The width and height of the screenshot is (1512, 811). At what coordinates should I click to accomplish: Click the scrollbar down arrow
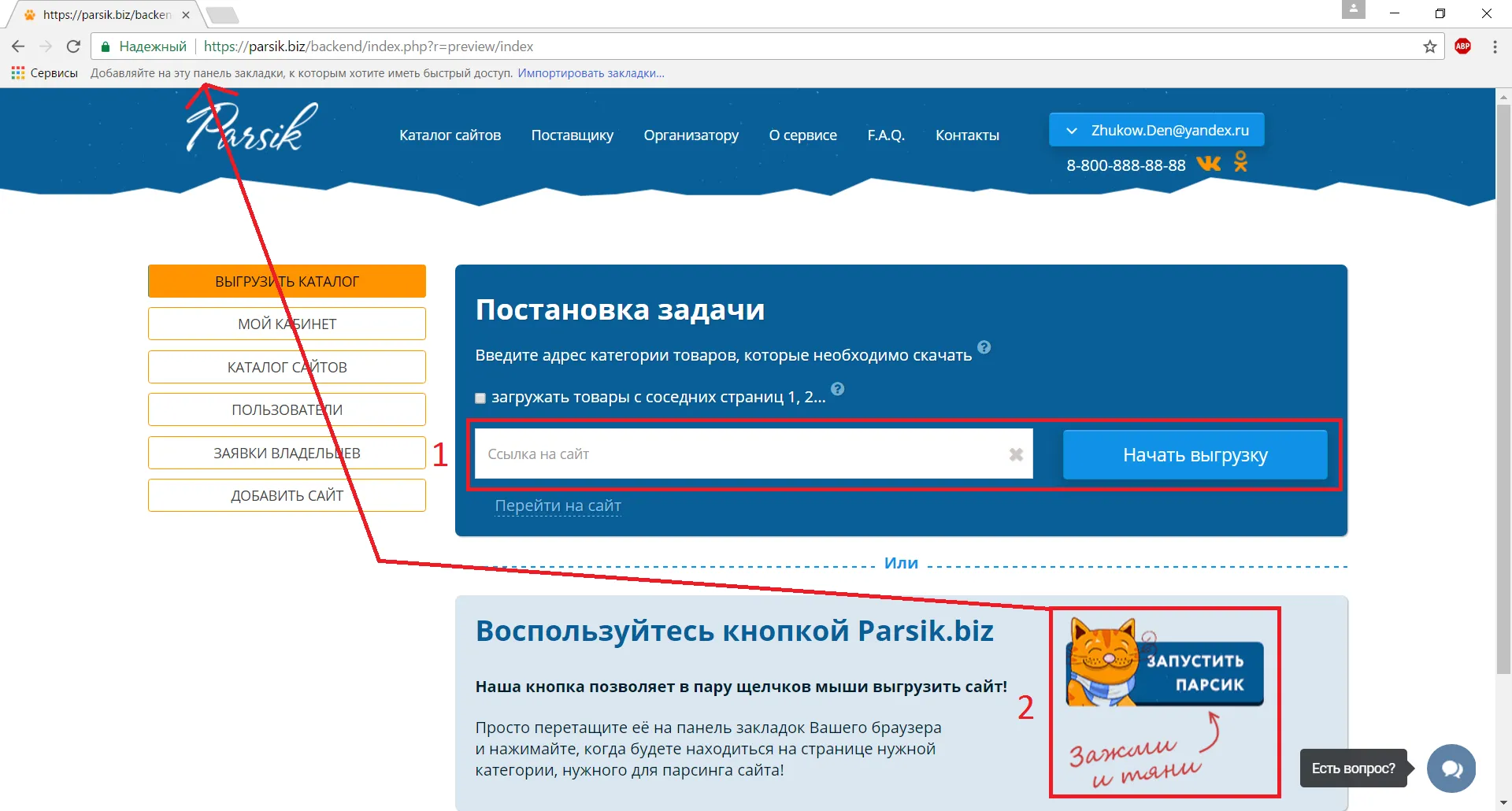pyautogui.click(x=1503, y=803)
